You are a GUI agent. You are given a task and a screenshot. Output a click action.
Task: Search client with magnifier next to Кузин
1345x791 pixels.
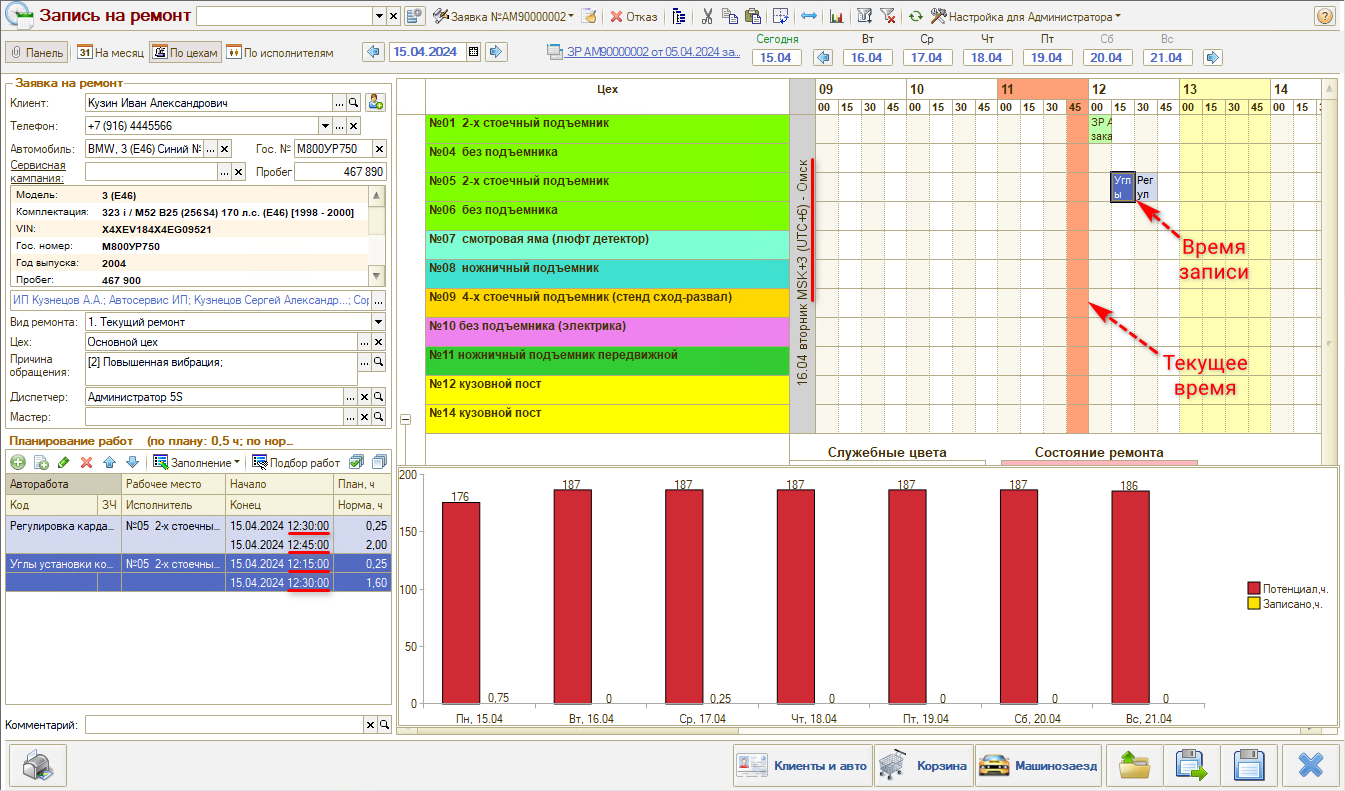(353, 102)
